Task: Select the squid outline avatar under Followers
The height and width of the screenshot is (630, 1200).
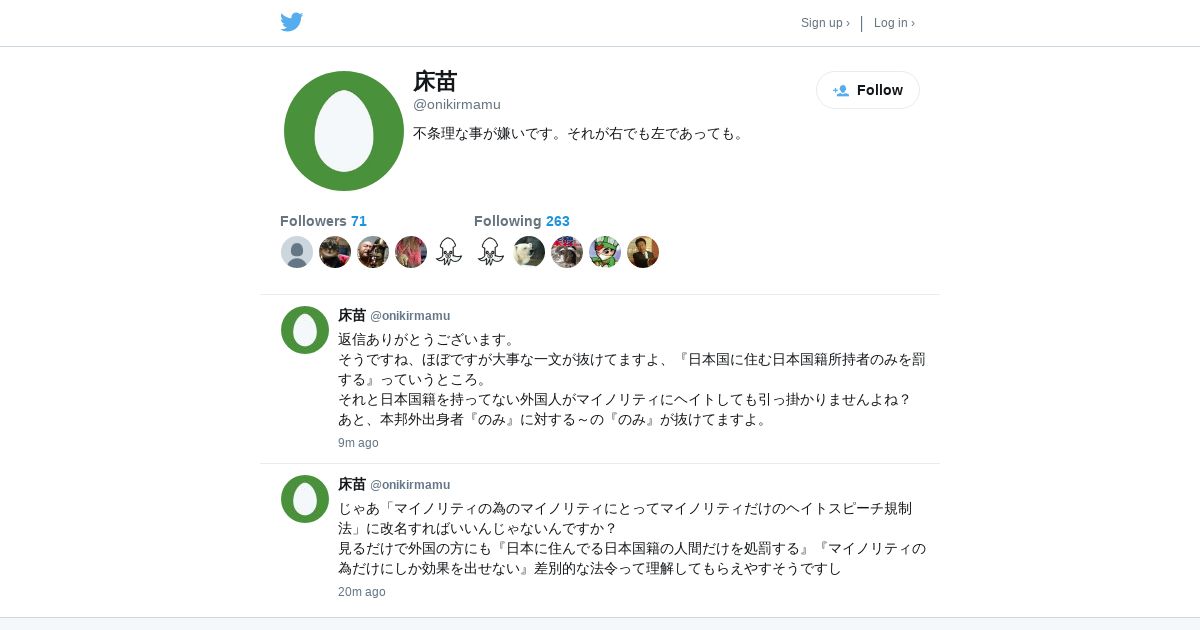Action: click(x=449, y=252)
